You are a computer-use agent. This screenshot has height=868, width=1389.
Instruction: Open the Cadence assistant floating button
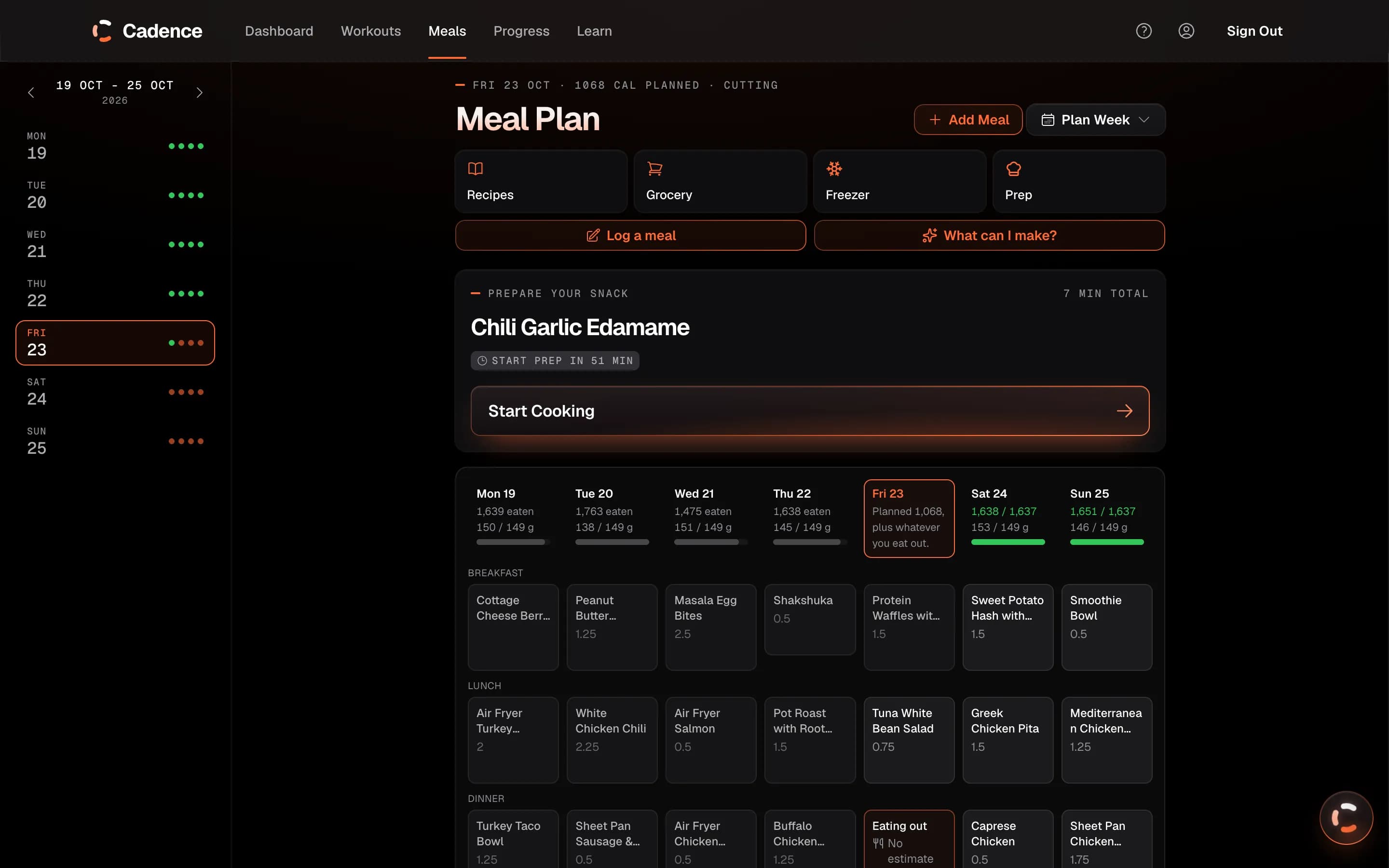(x=1346, y=817)
